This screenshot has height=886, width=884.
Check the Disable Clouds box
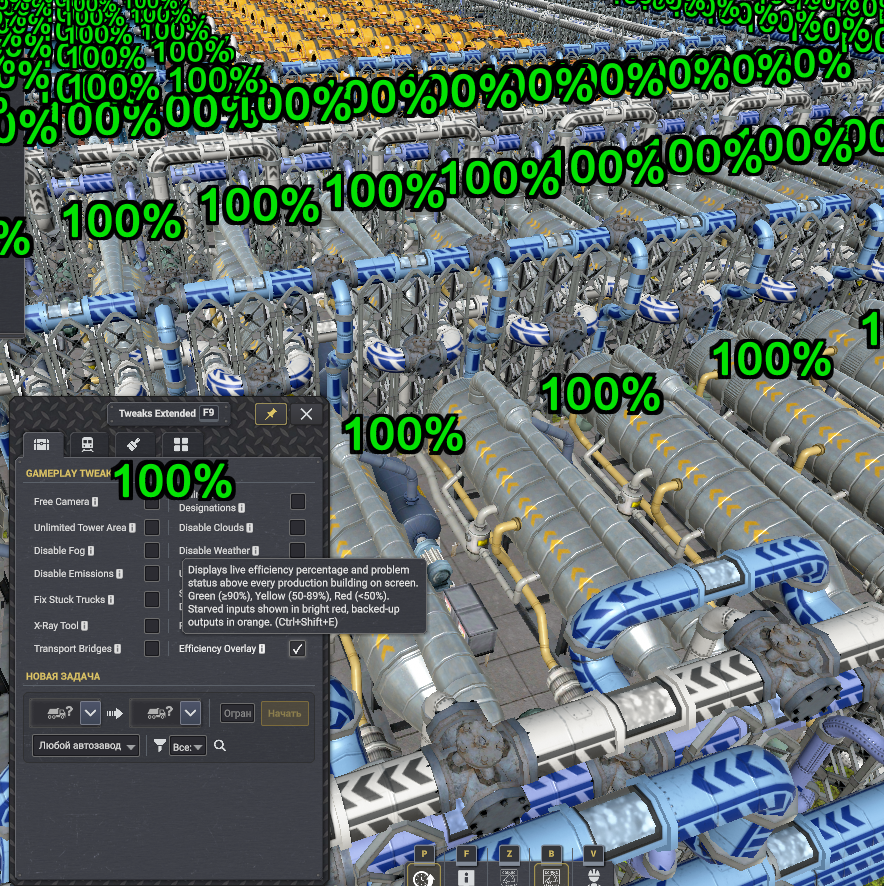pyautogui.click(x=298, y=527)
